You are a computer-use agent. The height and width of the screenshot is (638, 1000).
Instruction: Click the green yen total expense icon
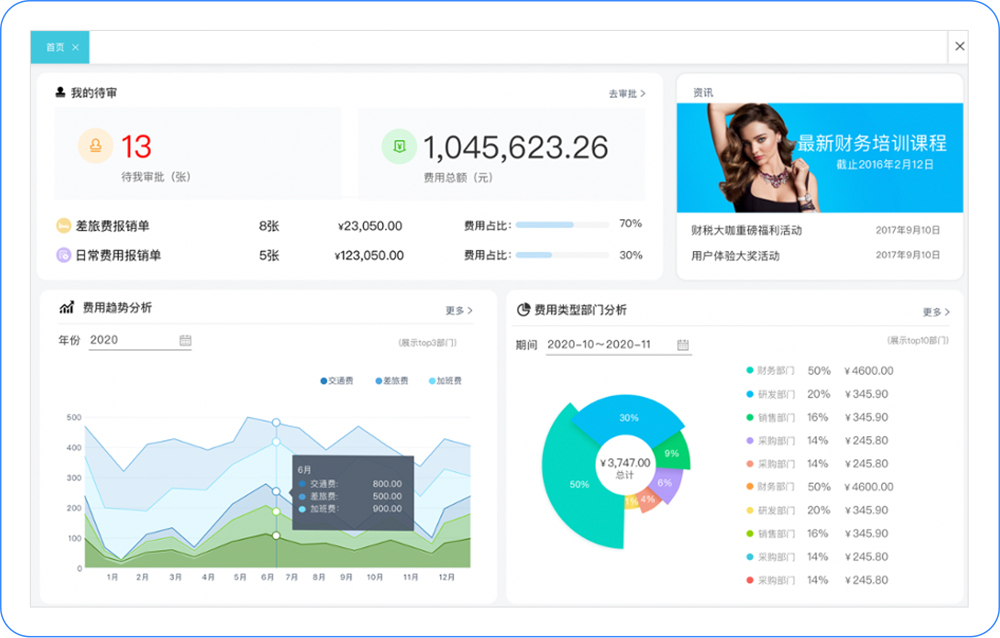coord(399,147)
